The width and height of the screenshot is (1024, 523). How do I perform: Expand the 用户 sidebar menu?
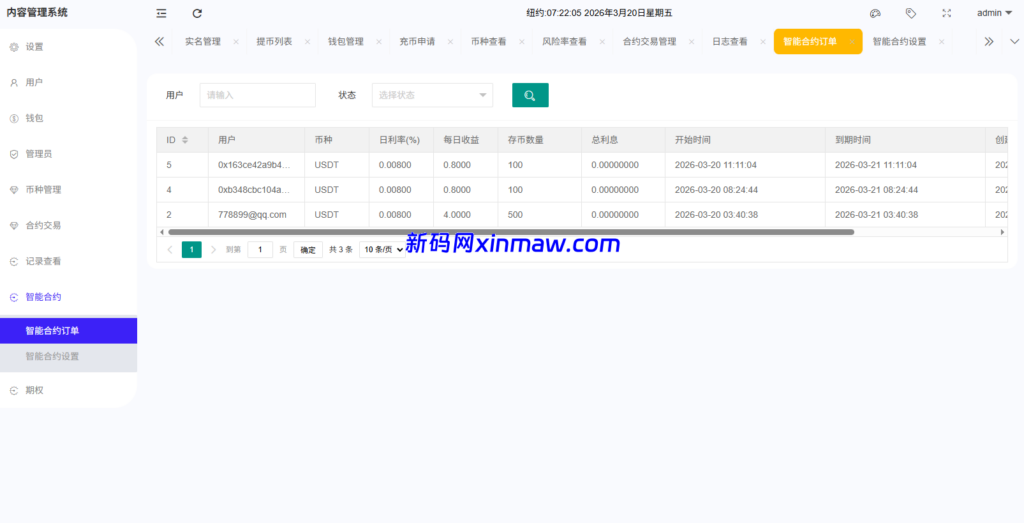(x=69, y=83)
